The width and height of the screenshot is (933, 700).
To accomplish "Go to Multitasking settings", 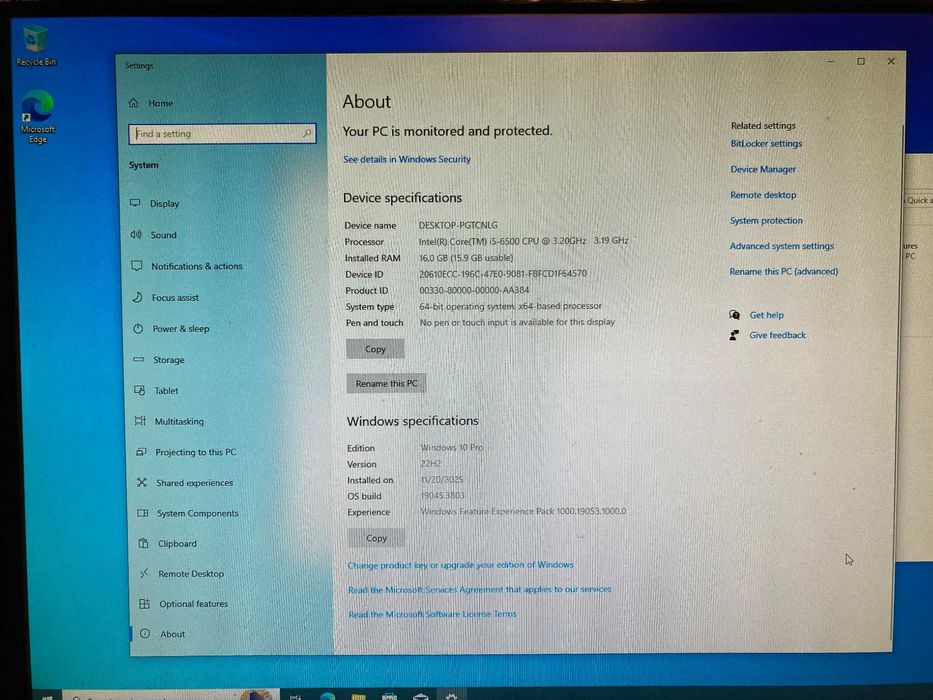I will (170, 421).
